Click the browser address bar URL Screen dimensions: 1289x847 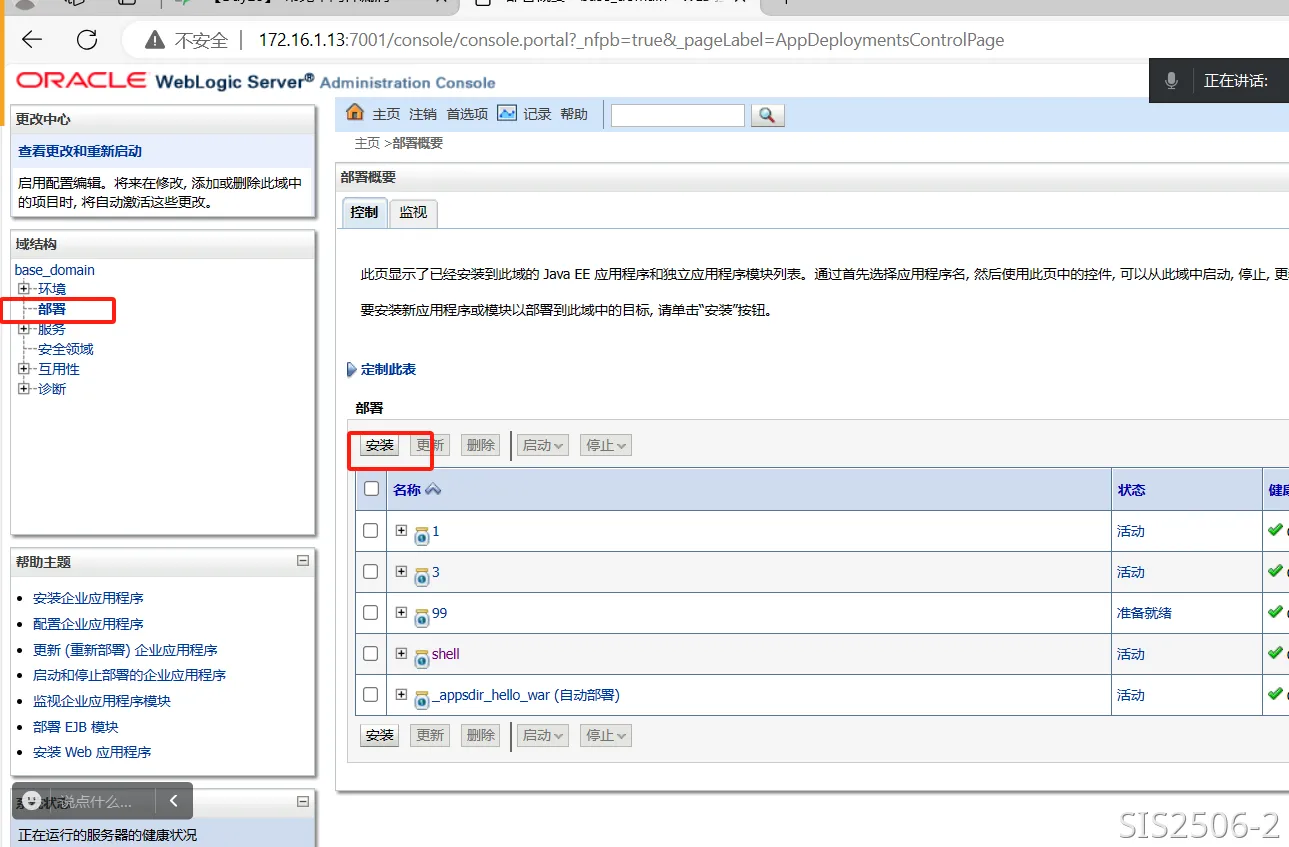631,41
